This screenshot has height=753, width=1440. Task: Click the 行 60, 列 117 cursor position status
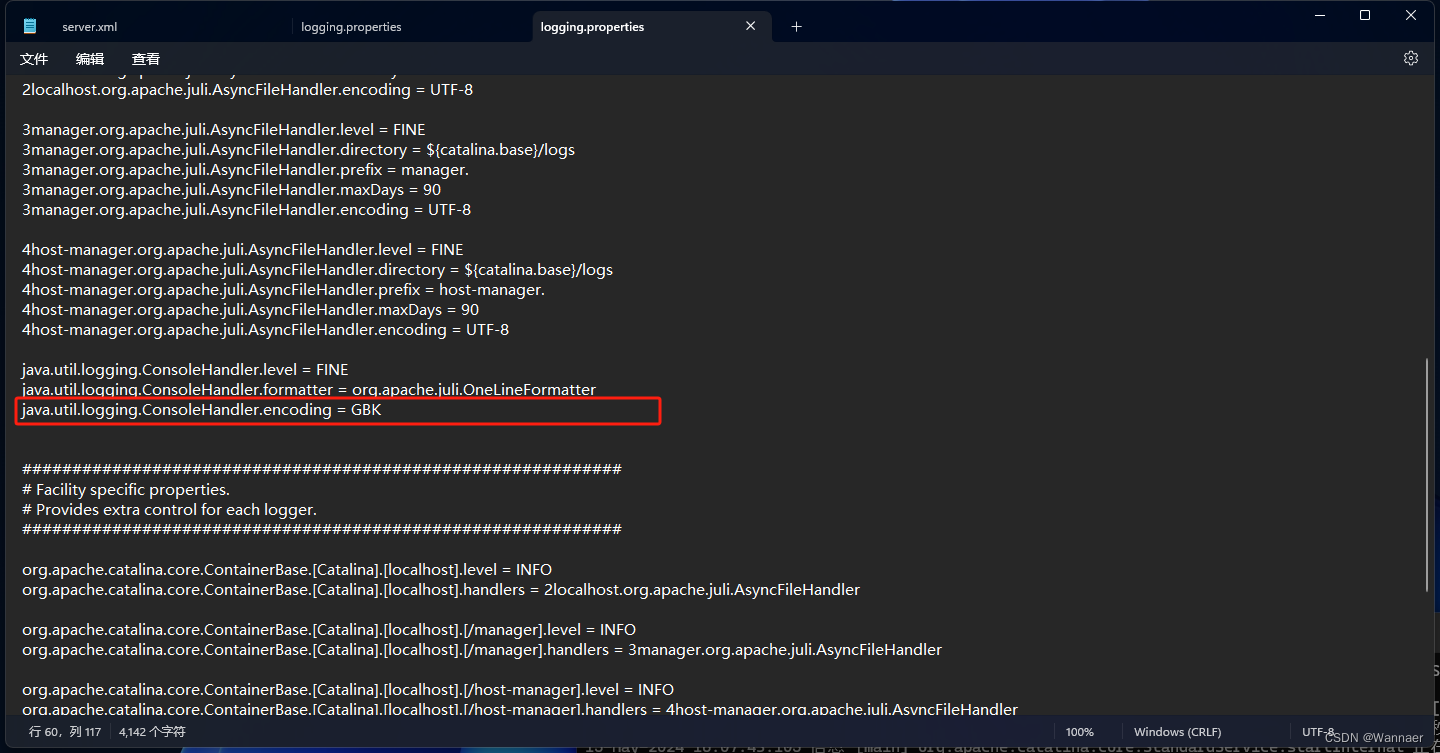(x=65, y=732)
